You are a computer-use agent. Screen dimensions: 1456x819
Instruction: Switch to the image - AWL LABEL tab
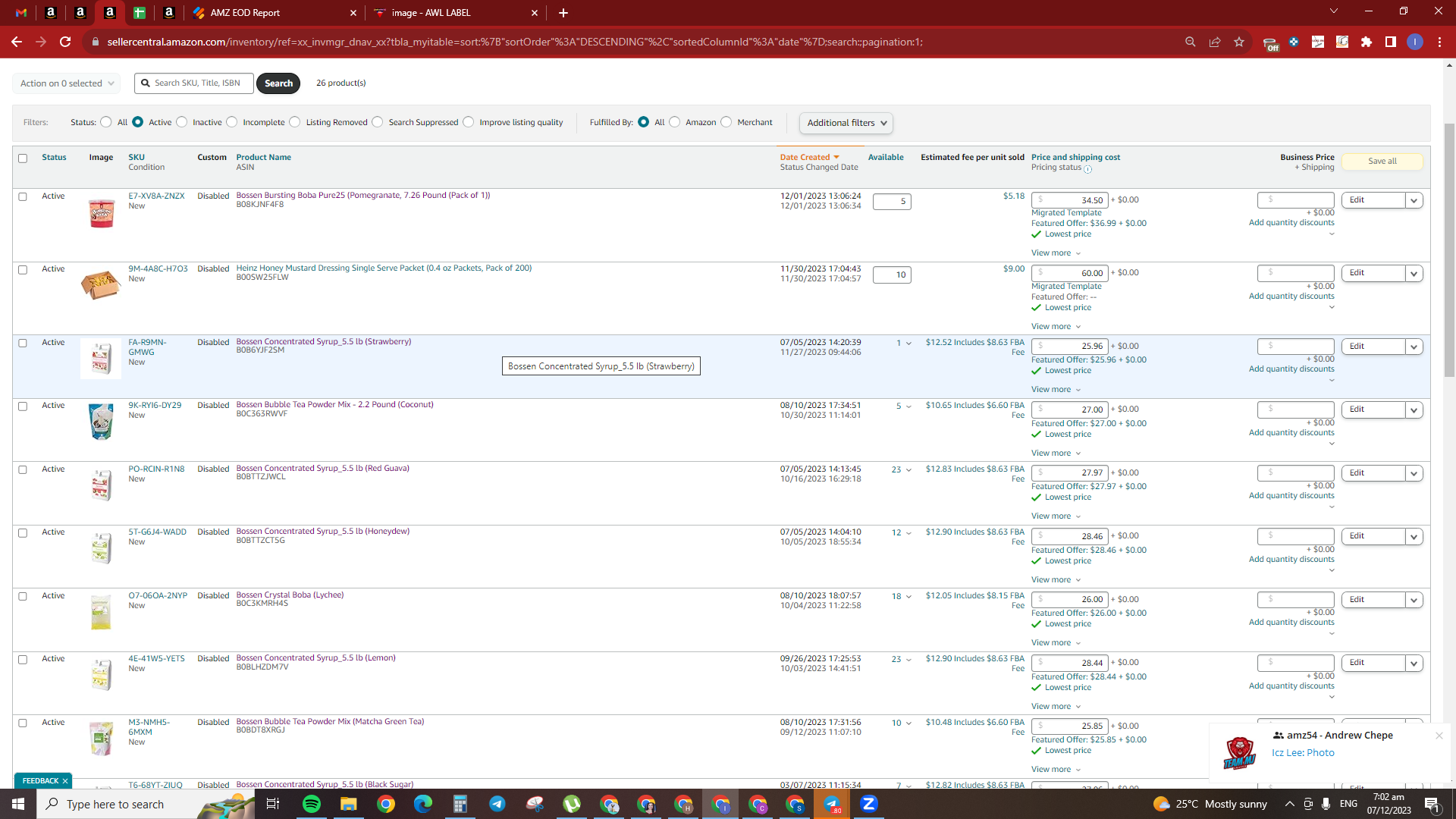click(x=455, y=13)
